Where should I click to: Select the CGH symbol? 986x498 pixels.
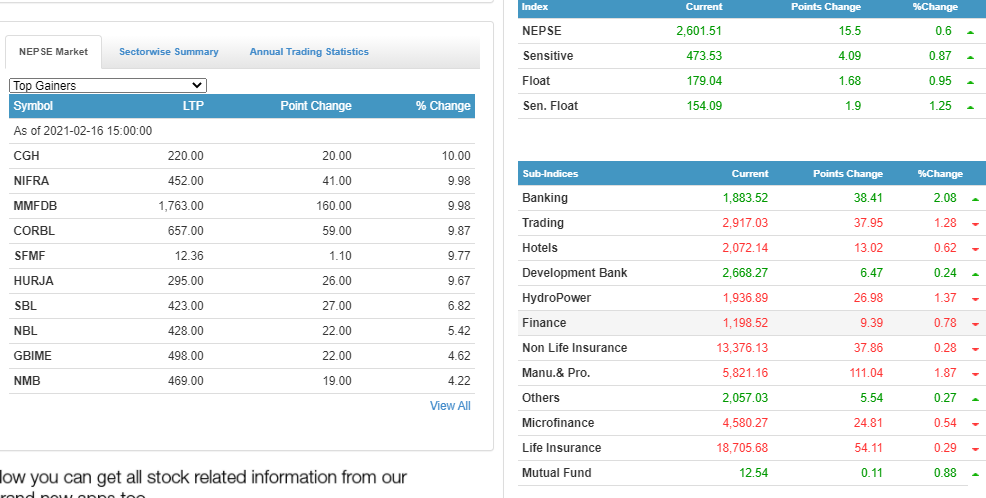pyautogui.click(x=26, y=156)
